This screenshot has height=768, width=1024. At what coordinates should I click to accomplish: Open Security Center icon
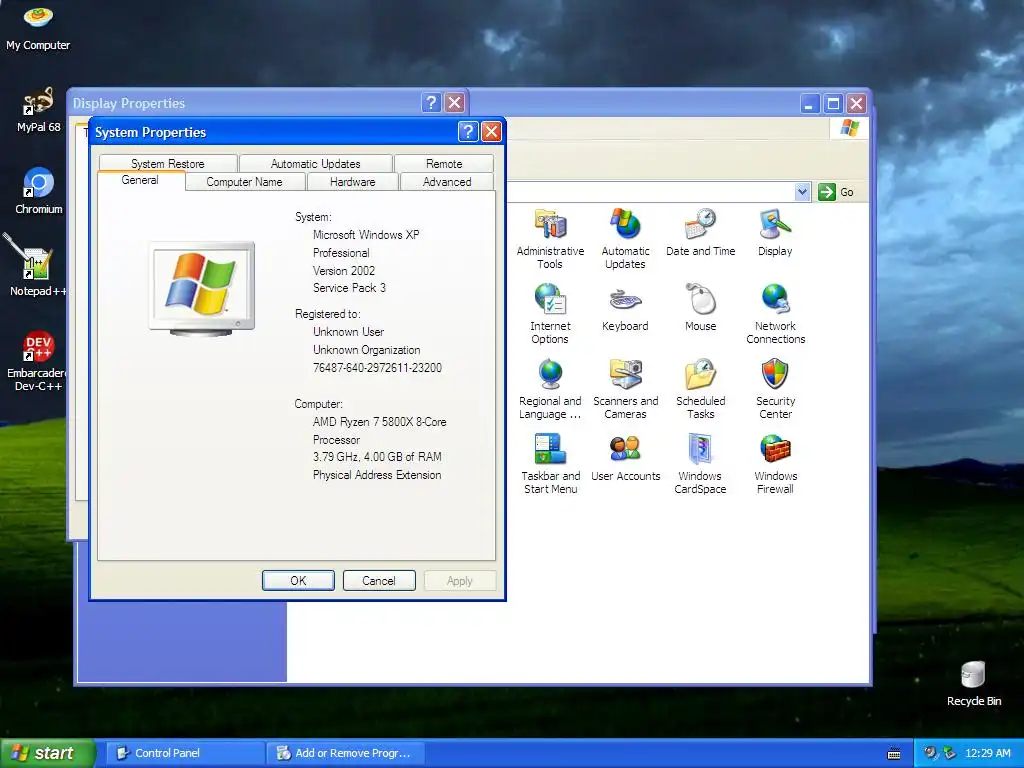pos(775,389)
